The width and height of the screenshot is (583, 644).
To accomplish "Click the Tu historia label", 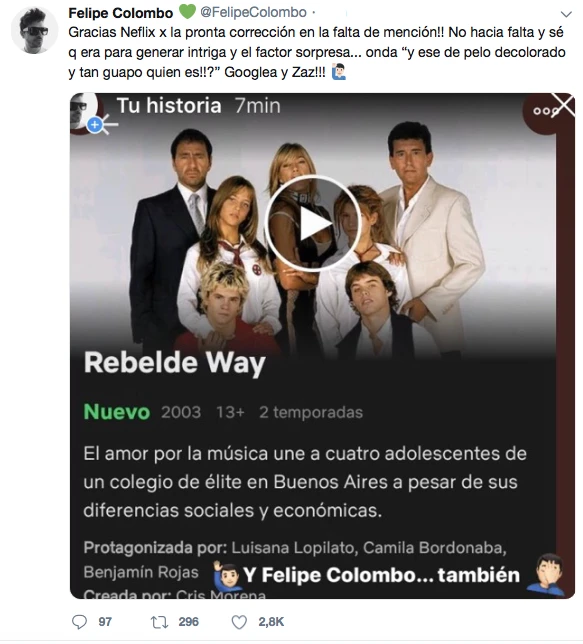I will pos(169,106).
